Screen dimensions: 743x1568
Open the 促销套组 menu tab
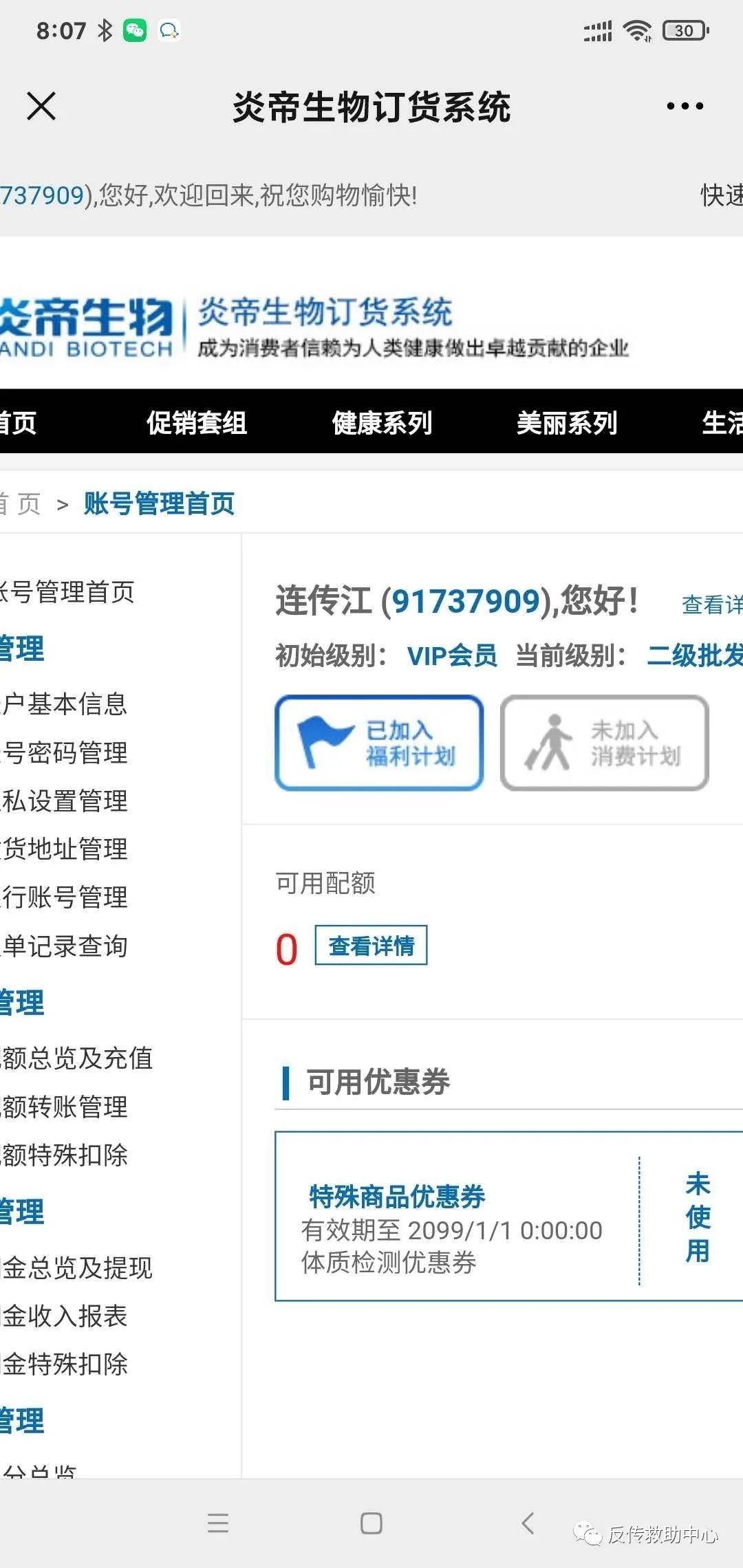[x=197, y=422]
